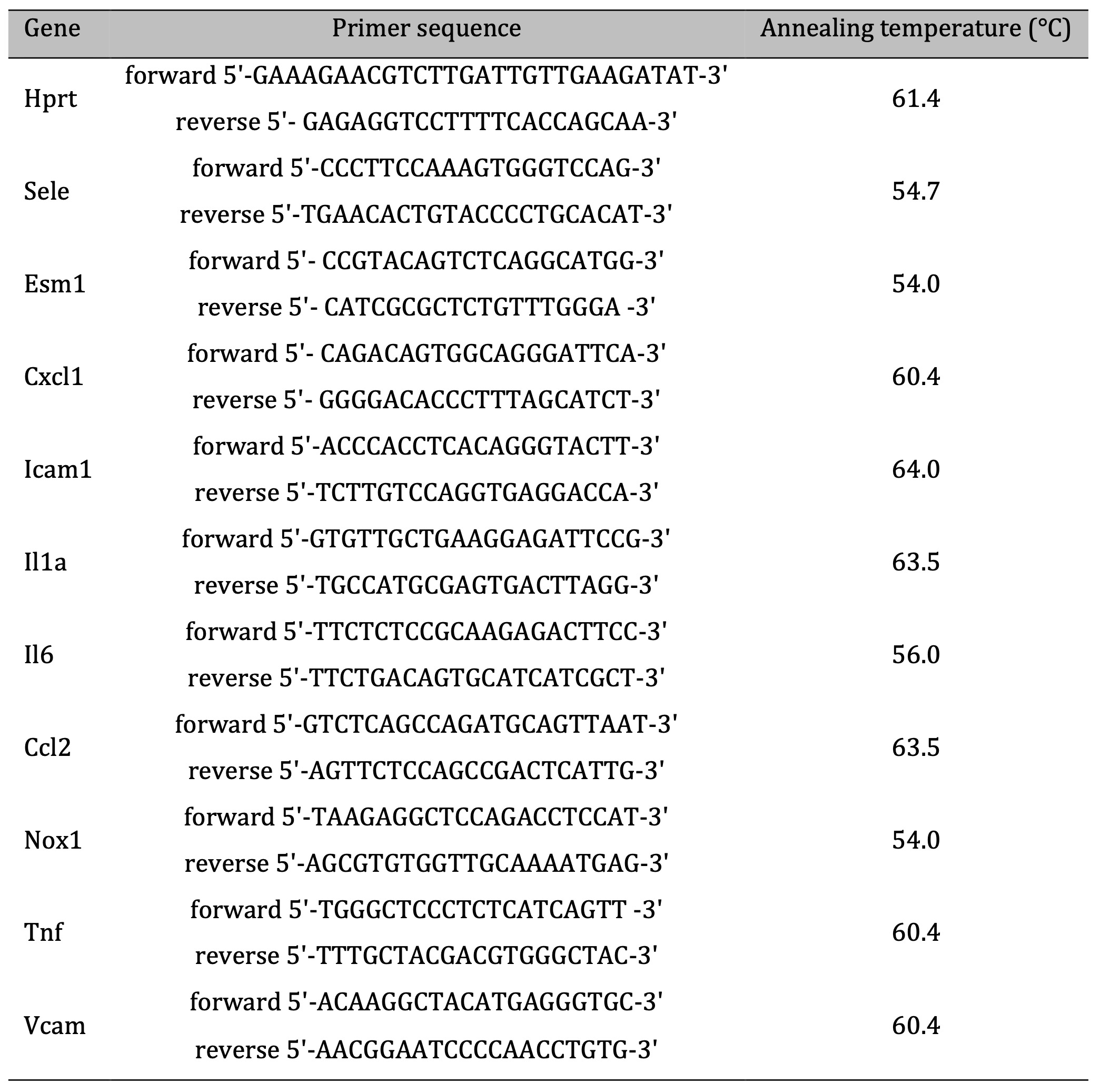Click the Il6 temperature value 56.0

[916, 655]
